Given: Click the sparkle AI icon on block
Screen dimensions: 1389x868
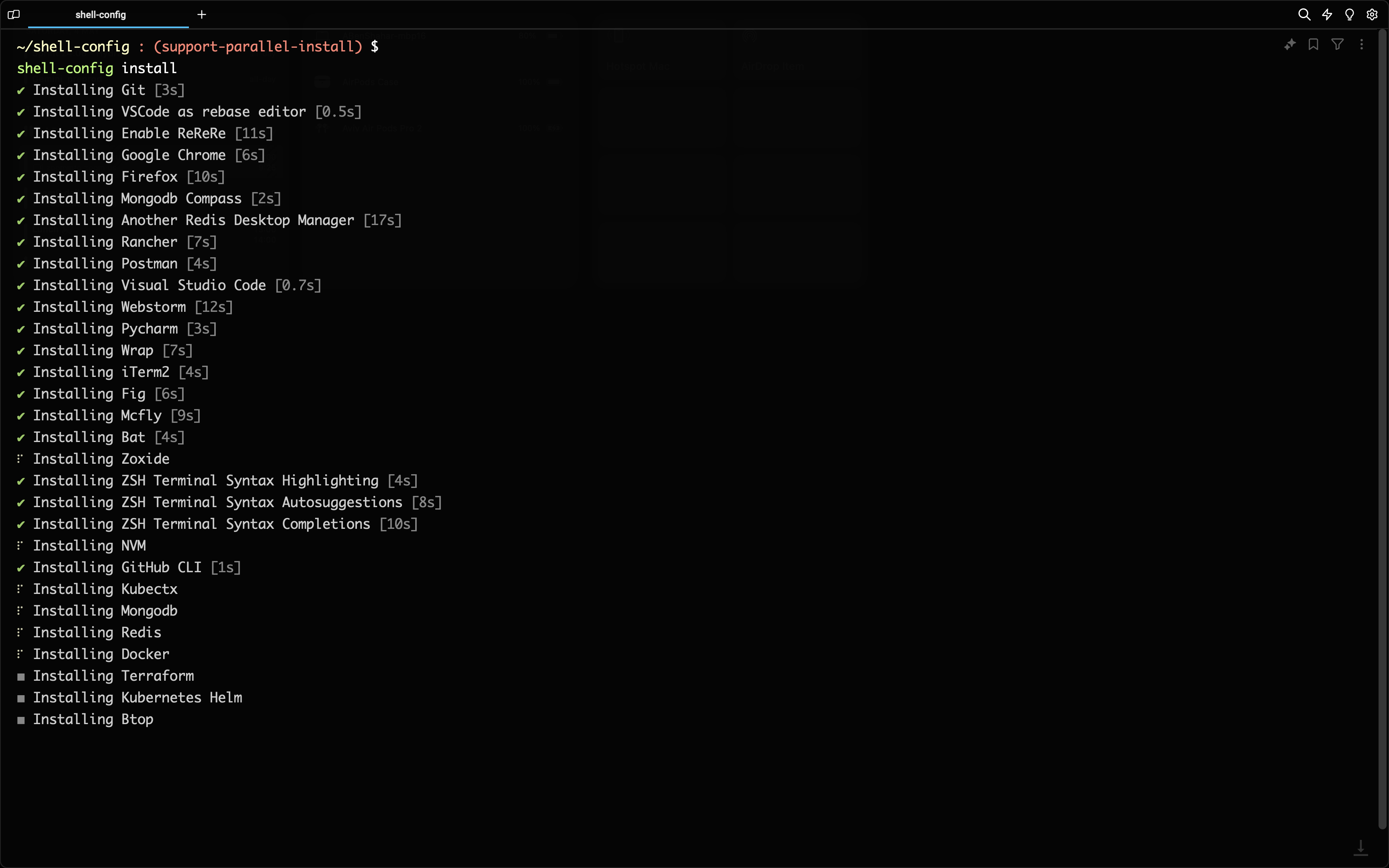Looking at the screenshot, I should coord(1290,44).
